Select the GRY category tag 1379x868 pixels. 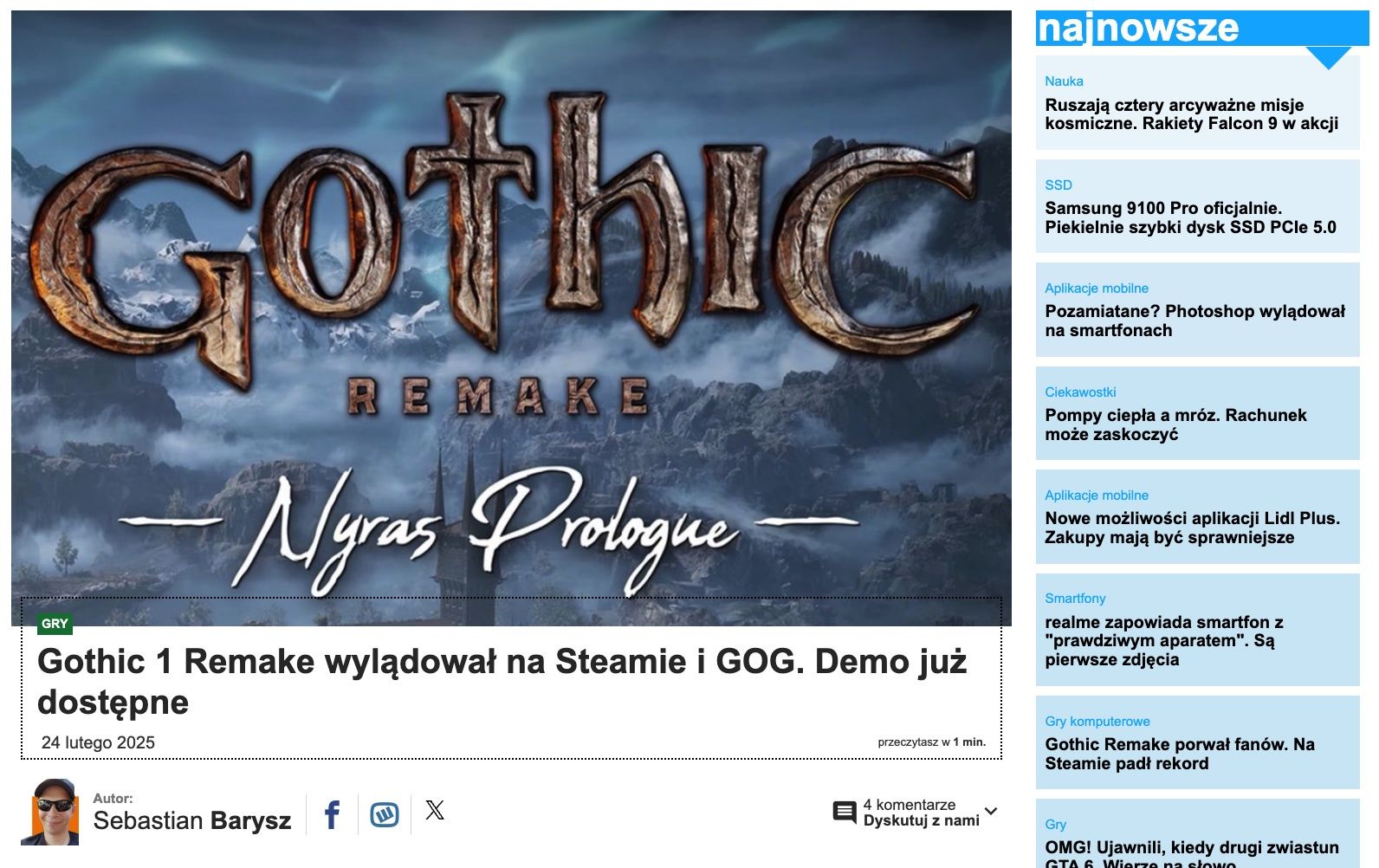point(55,624)
